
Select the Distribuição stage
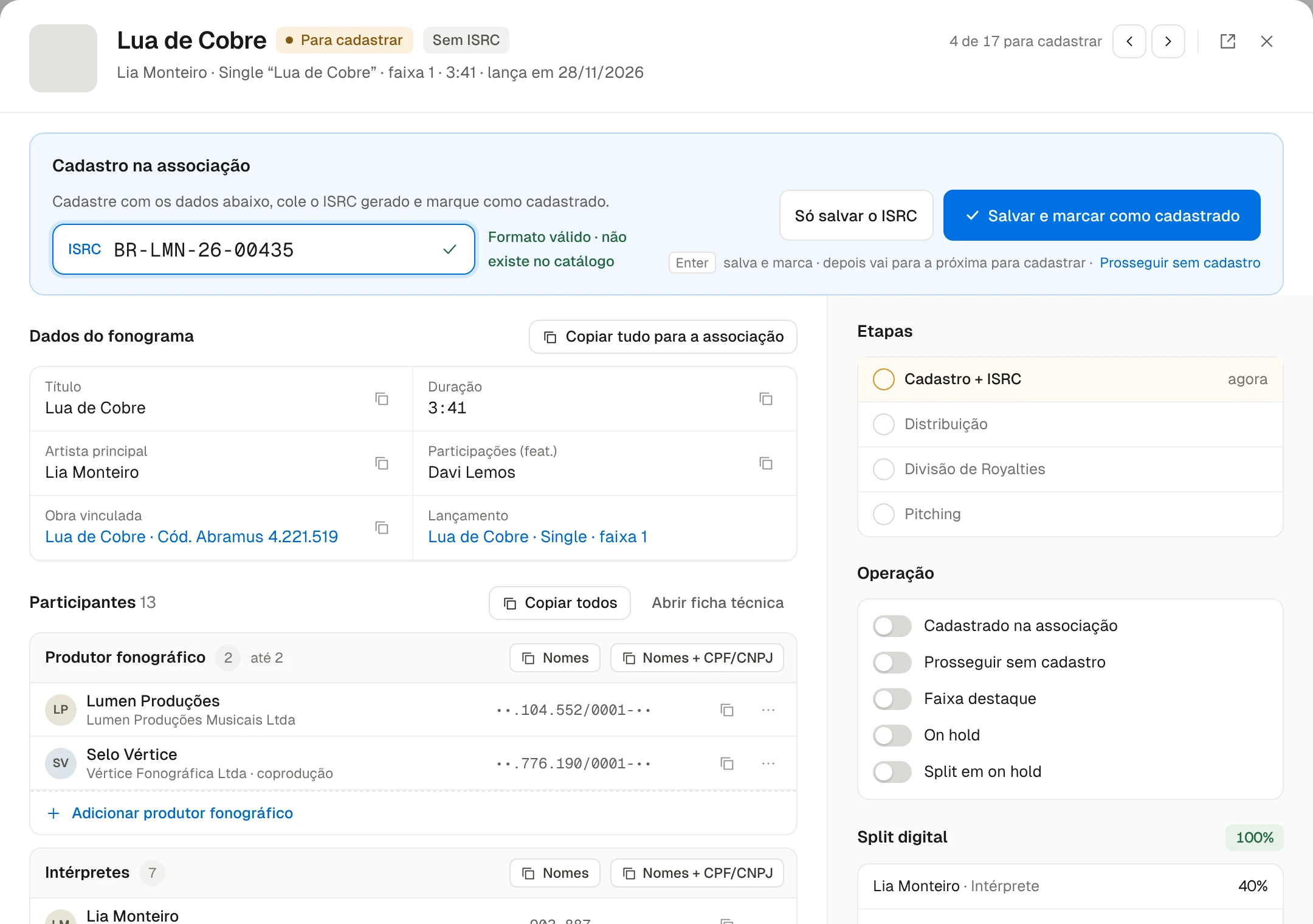[1070, 424]
